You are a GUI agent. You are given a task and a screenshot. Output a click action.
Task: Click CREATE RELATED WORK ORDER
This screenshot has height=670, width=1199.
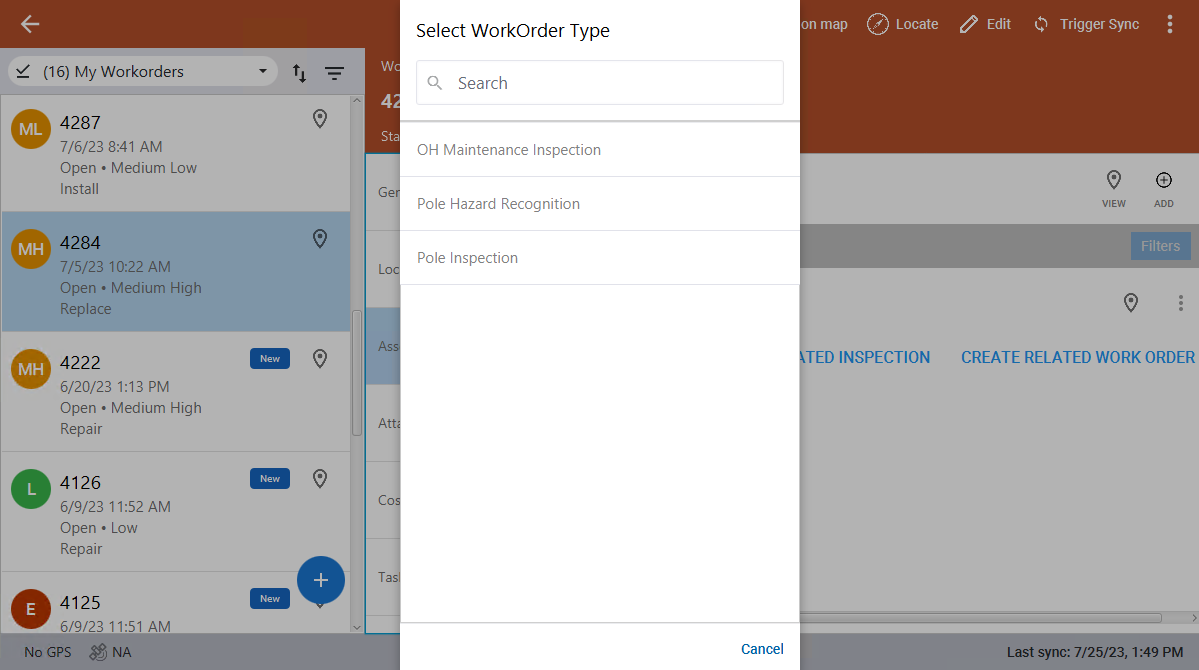pyautogui.click(x=1077, y=357)
